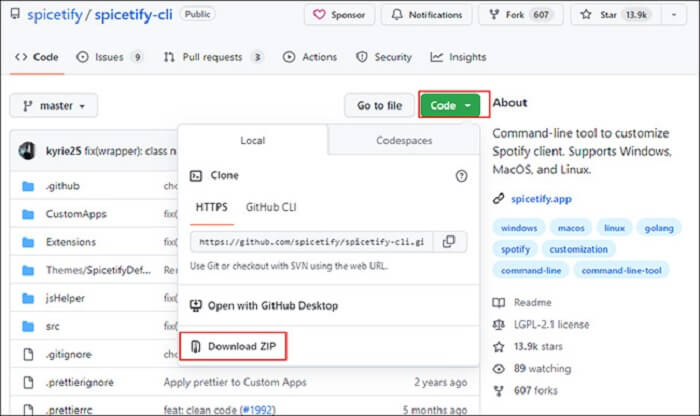
Task: Open the 89 watching link
Action: coord(542,369)
